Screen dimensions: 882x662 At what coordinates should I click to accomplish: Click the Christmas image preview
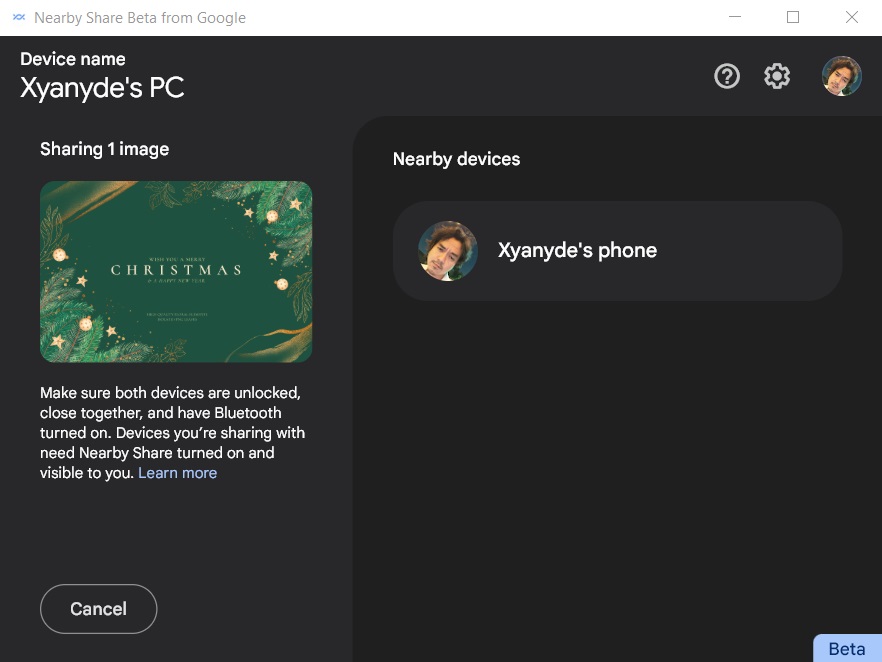click(x=176, y=271)
